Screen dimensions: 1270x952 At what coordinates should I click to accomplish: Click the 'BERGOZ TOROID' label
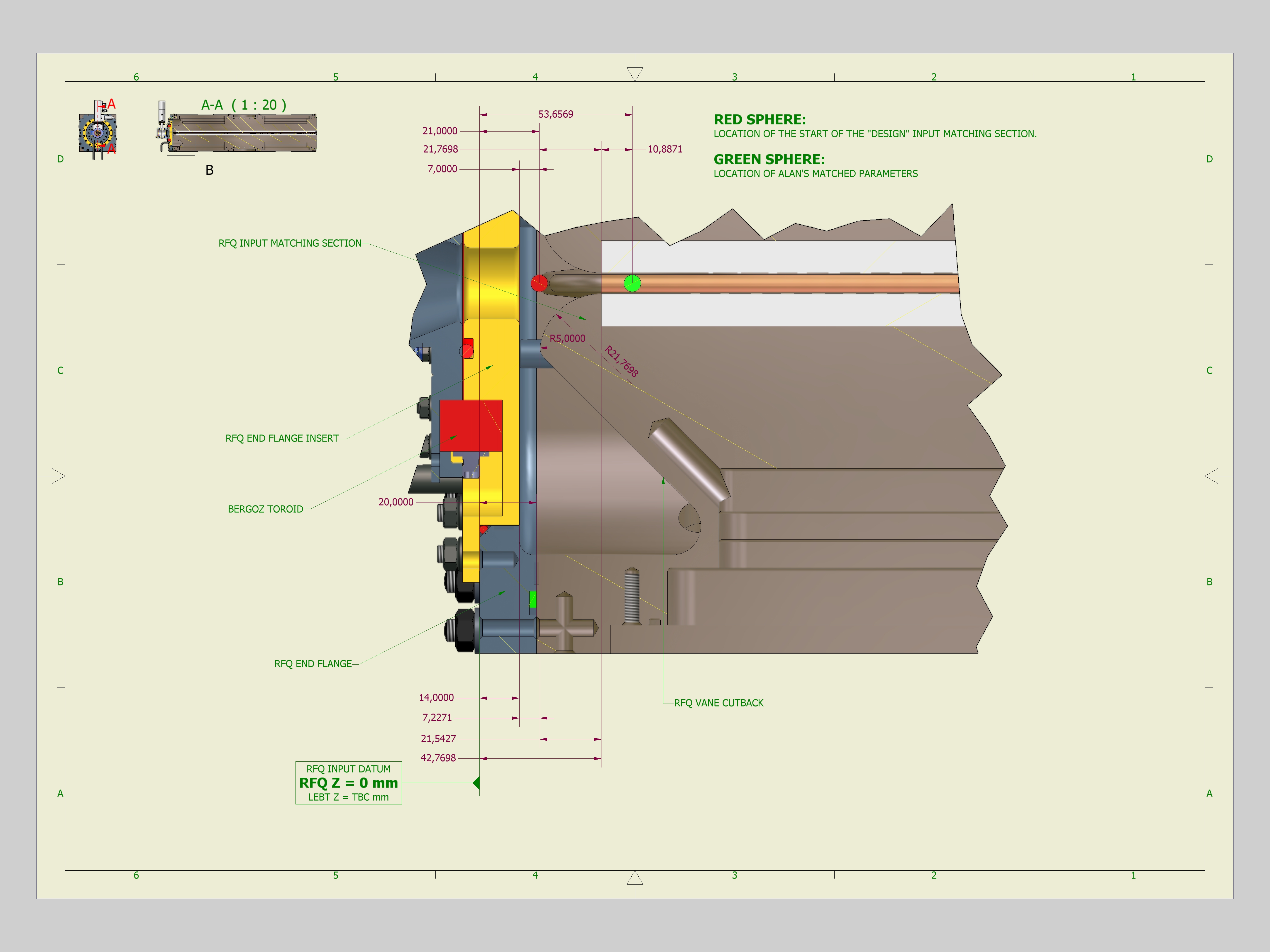point(265,509)
